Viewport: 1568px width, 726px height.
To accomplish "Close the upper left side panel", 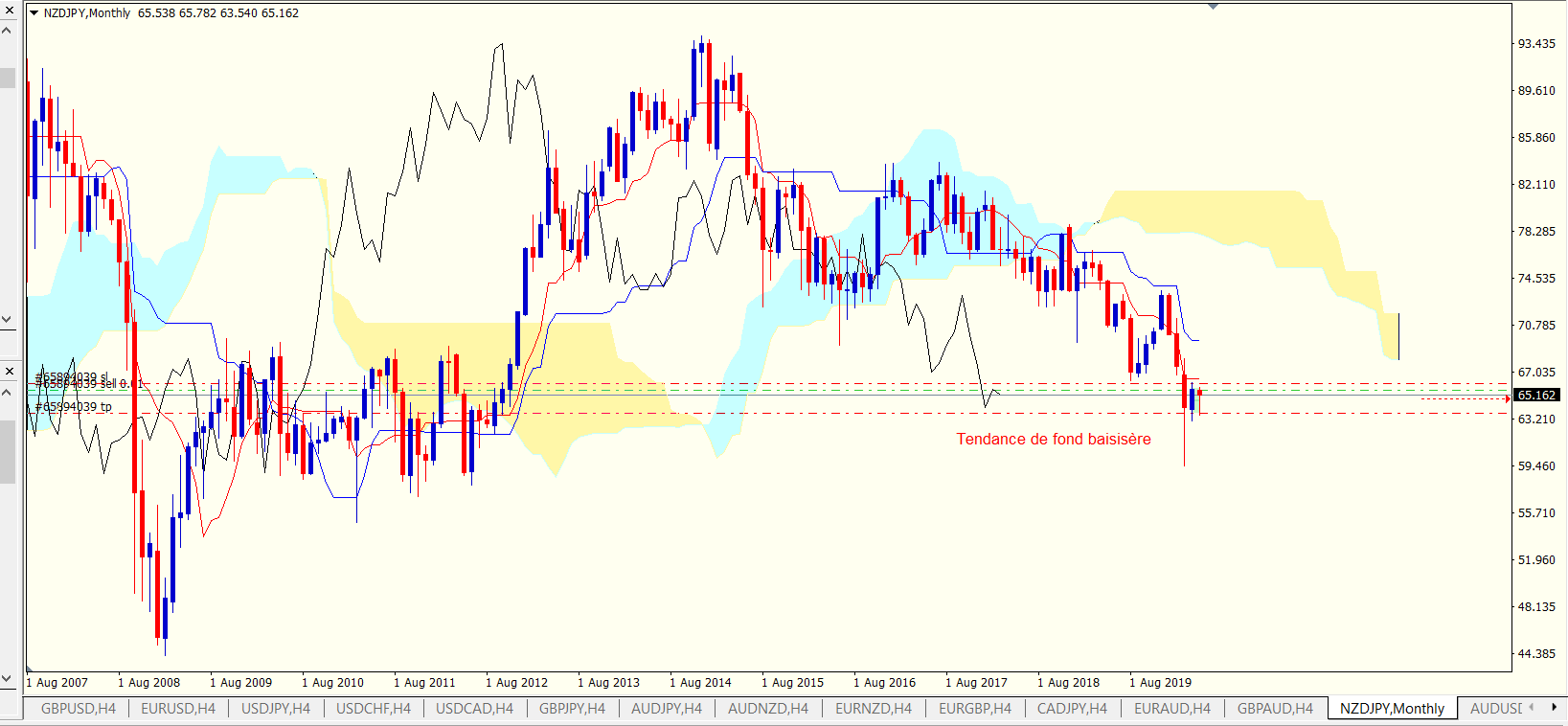I will coord(9,10).
